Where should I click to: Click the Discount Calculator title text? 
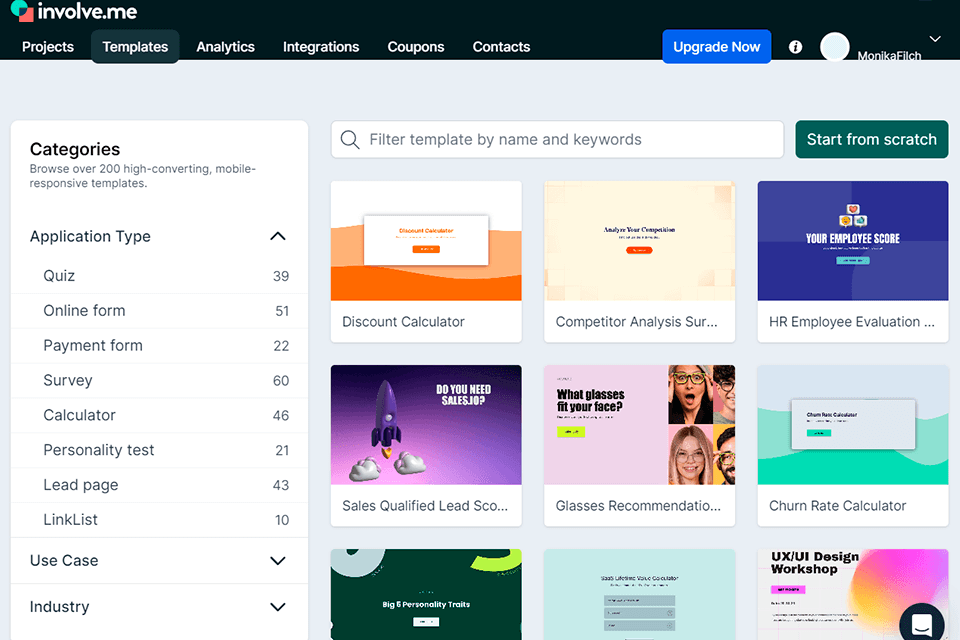(403, 322)
